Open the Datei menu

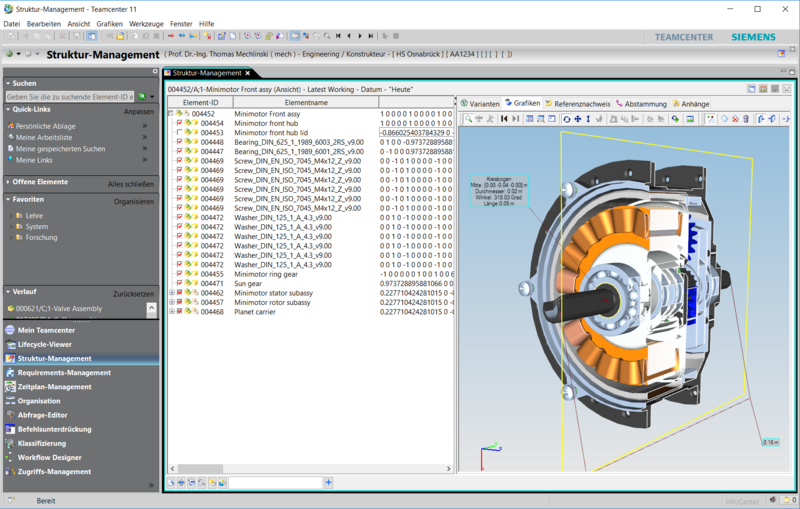[12, 23]
